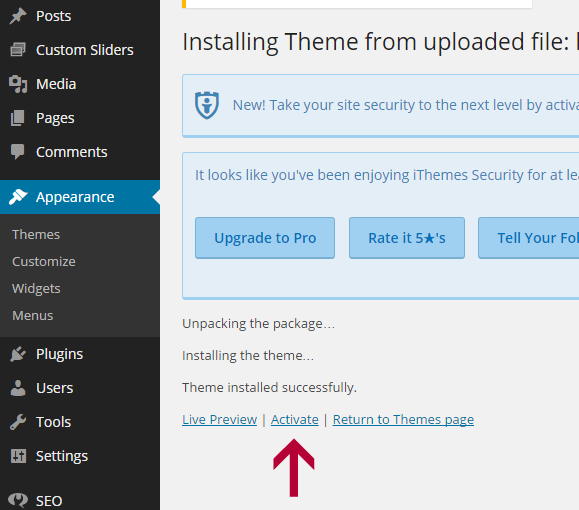Click the Tell Your Followers button
579x510 pixels.
tap(528, 238)
